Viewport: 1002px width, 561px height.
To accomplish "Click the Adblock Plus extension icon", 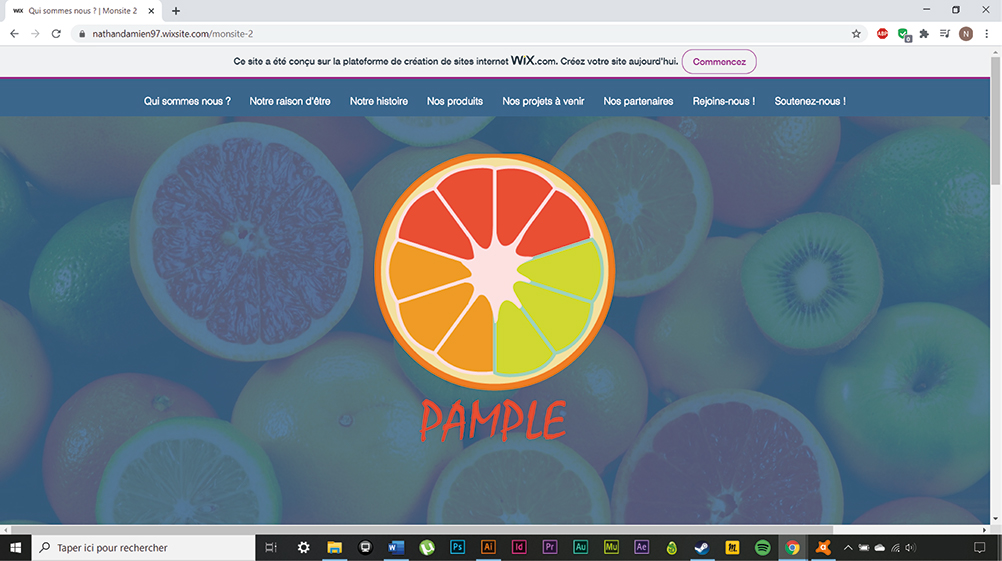I will tap(882, 33).
